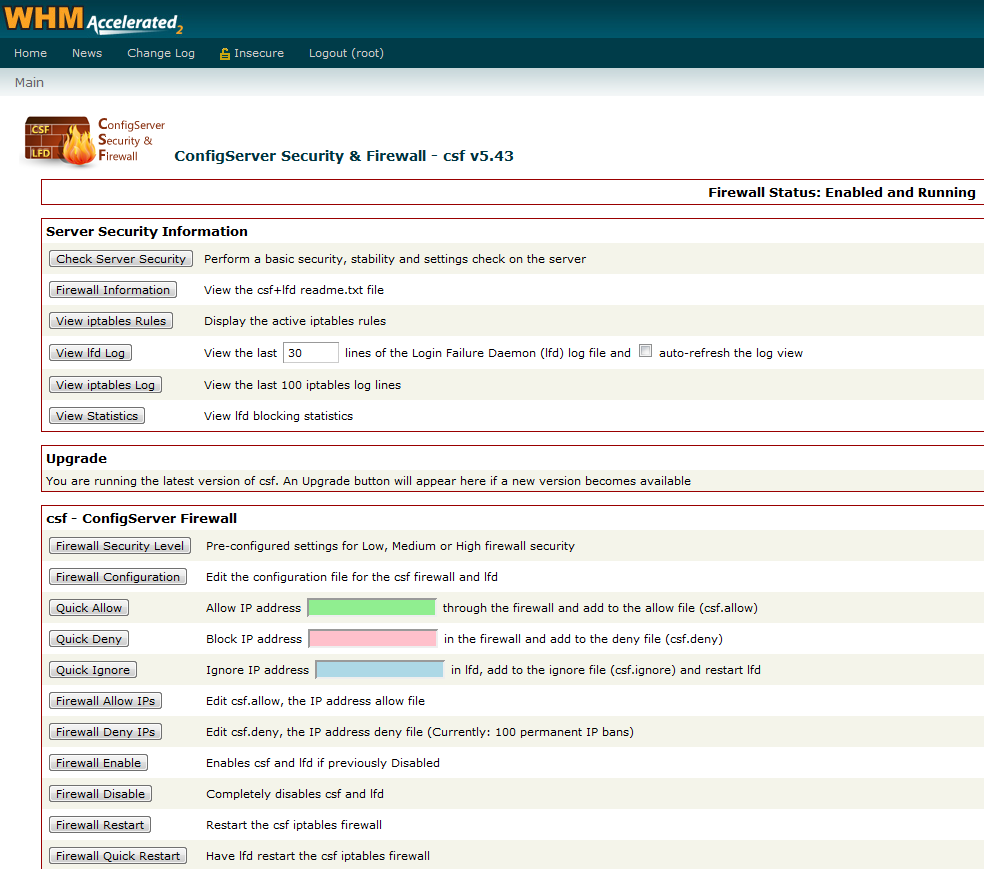Click the pink Block IP address field
This screenshot has height=869, width=984.
(373, 639)
